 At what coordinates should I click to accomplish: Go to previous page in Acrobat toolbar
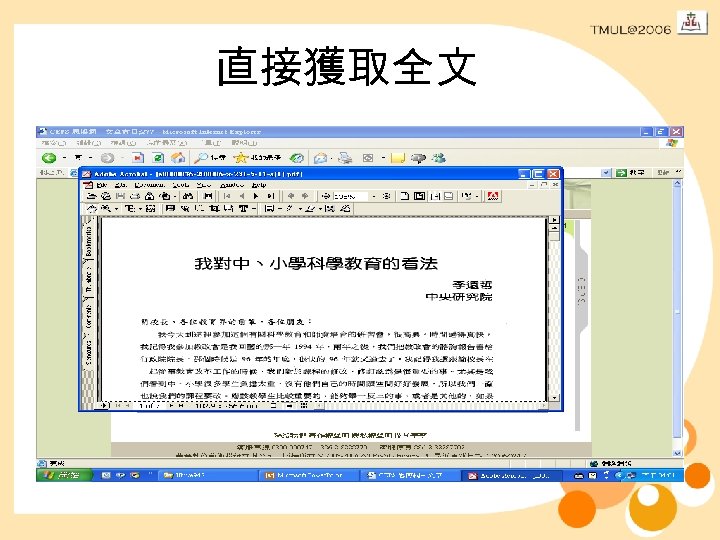pos(242,196)
